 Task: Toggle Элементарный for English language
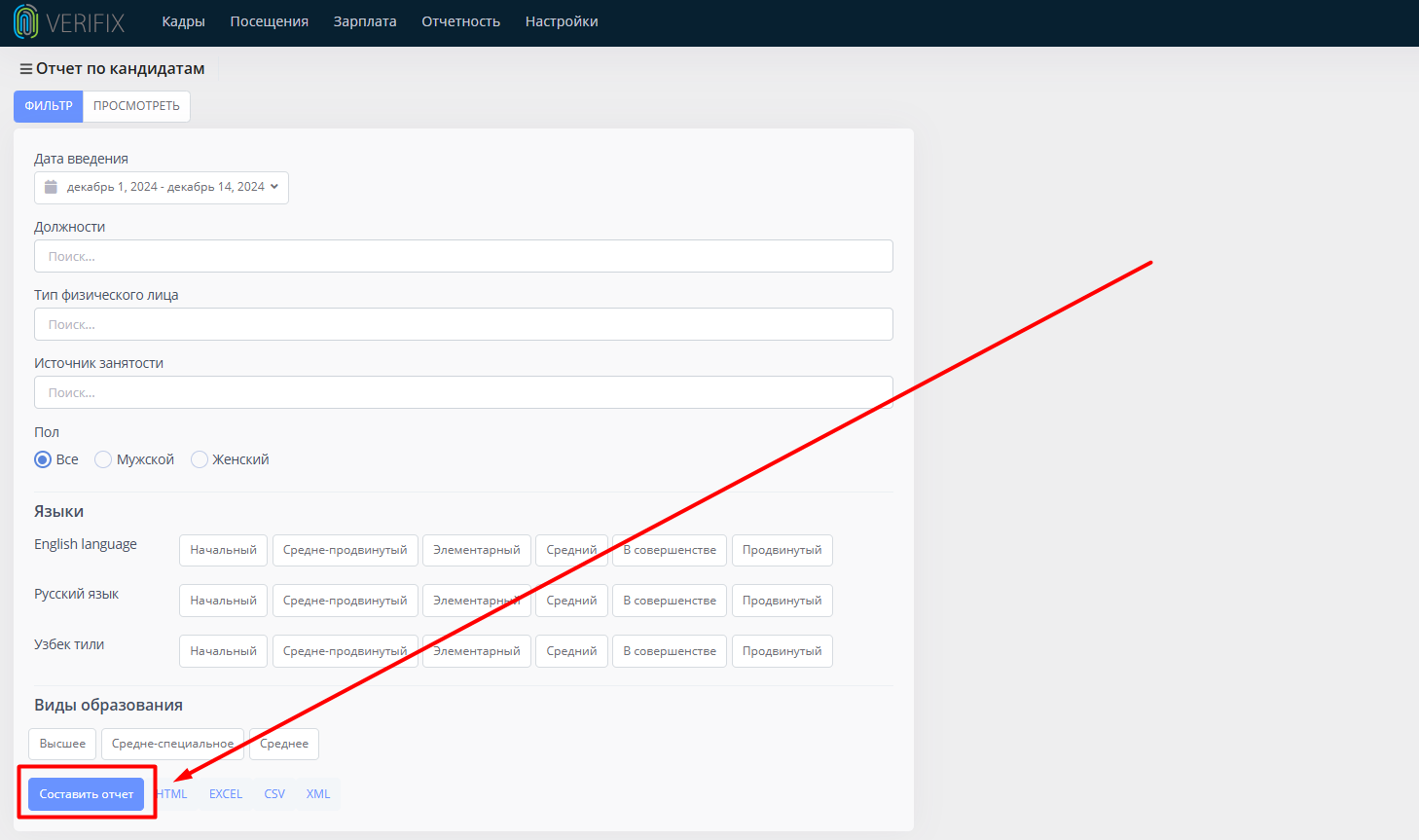click(x=477, y=550)
